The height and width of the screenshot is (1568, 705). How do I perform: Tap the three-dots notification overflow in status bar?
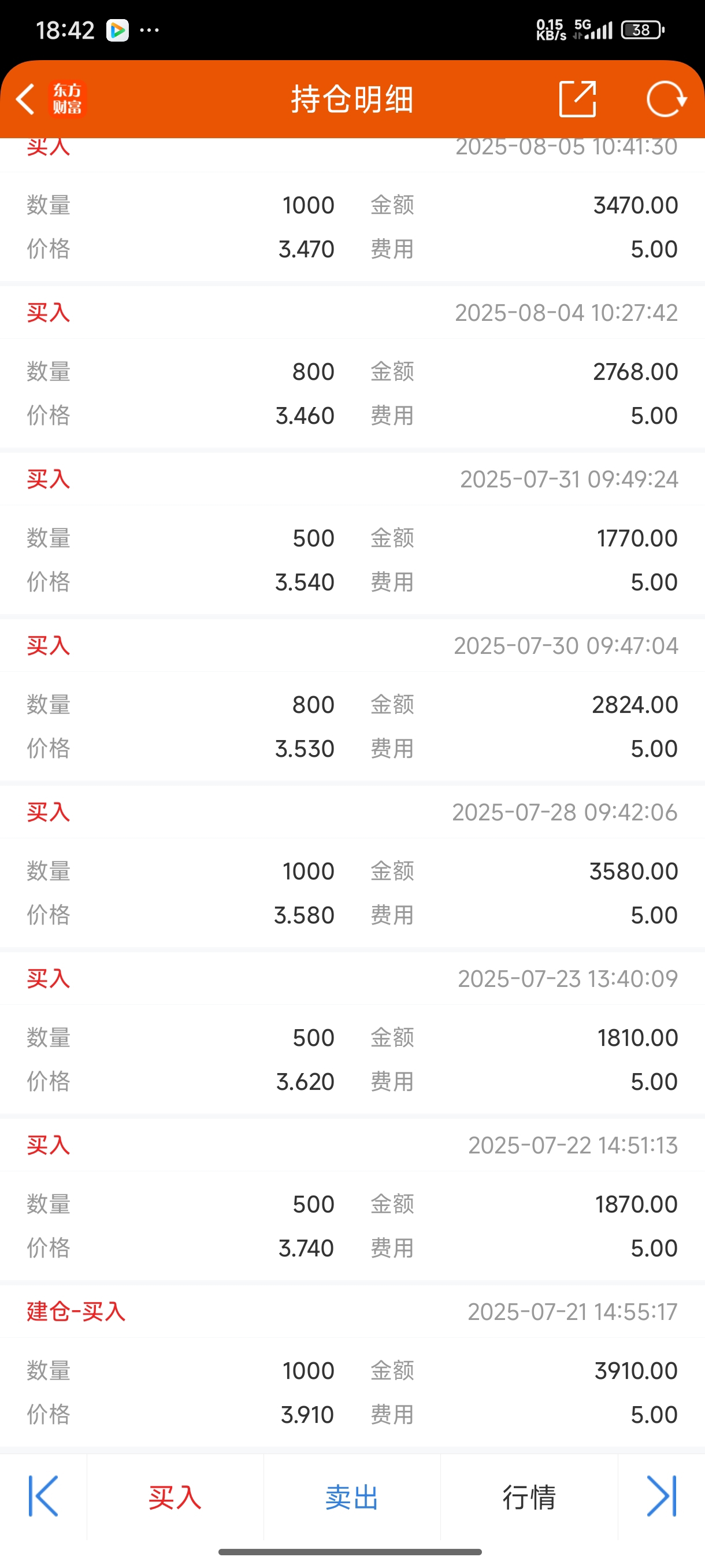click(150, 30)
